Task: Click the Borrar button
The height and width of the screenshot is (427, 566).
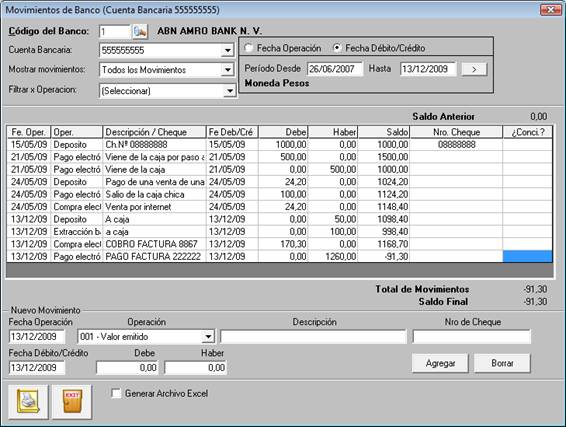Action: [502, 363]
